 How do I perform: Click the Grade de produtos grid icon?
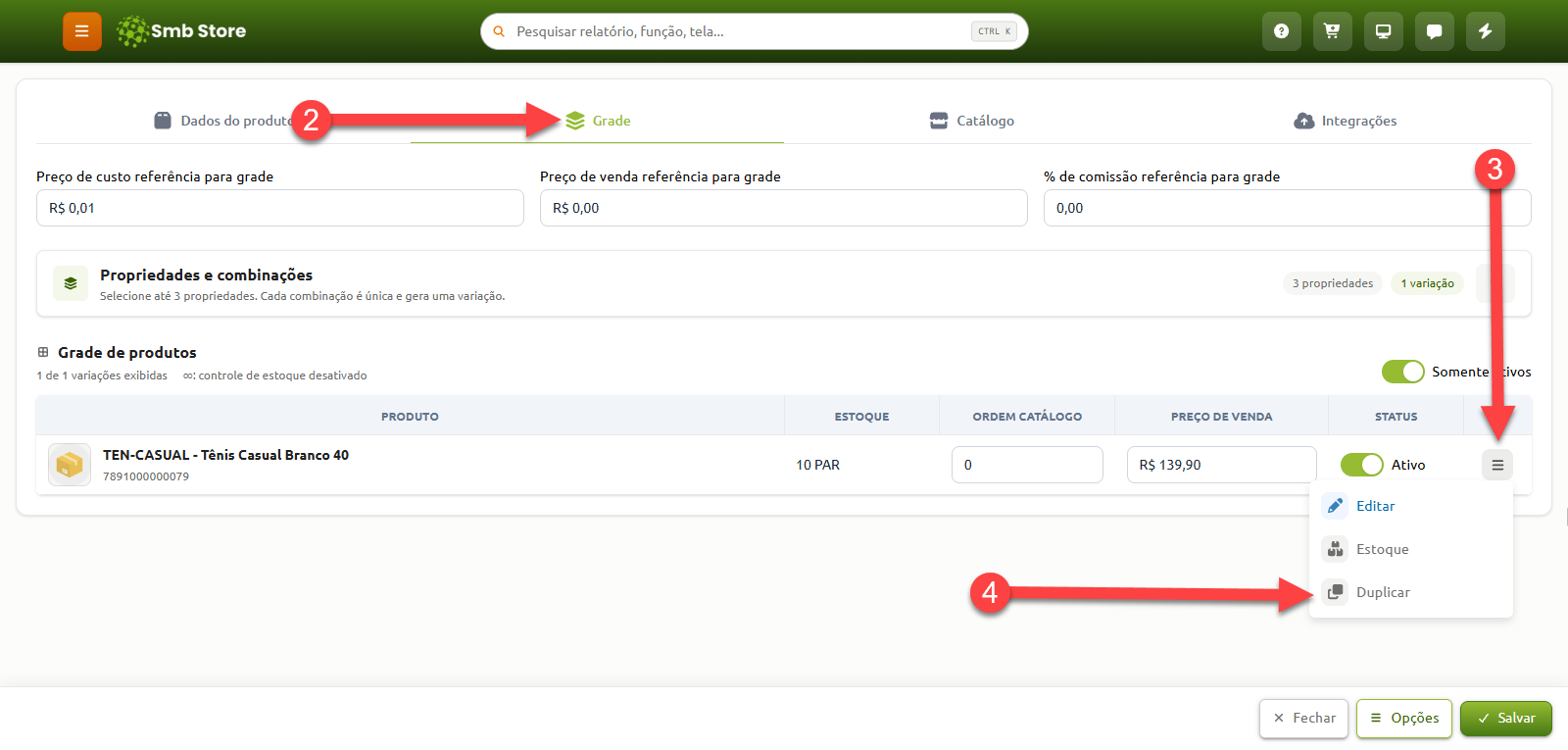43,352
